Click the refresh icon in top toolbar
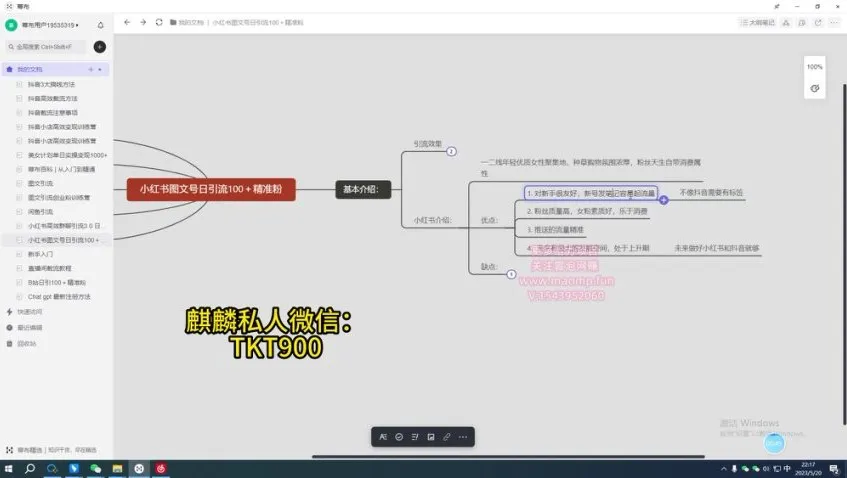Image resolution: width=847 pixels, height=478 pixels. [x=160, y=22]
